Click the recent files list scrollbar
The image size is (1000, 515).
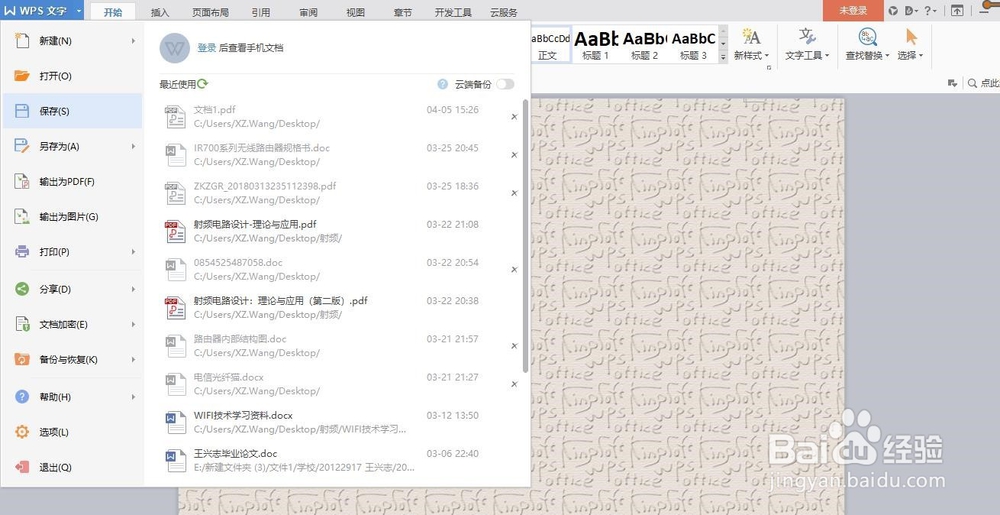526,236
